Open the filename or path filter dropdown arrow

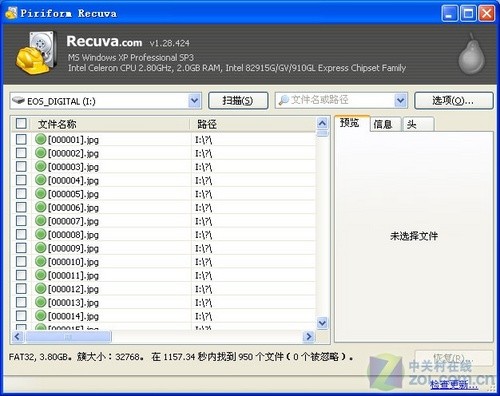tap(401, 100)
